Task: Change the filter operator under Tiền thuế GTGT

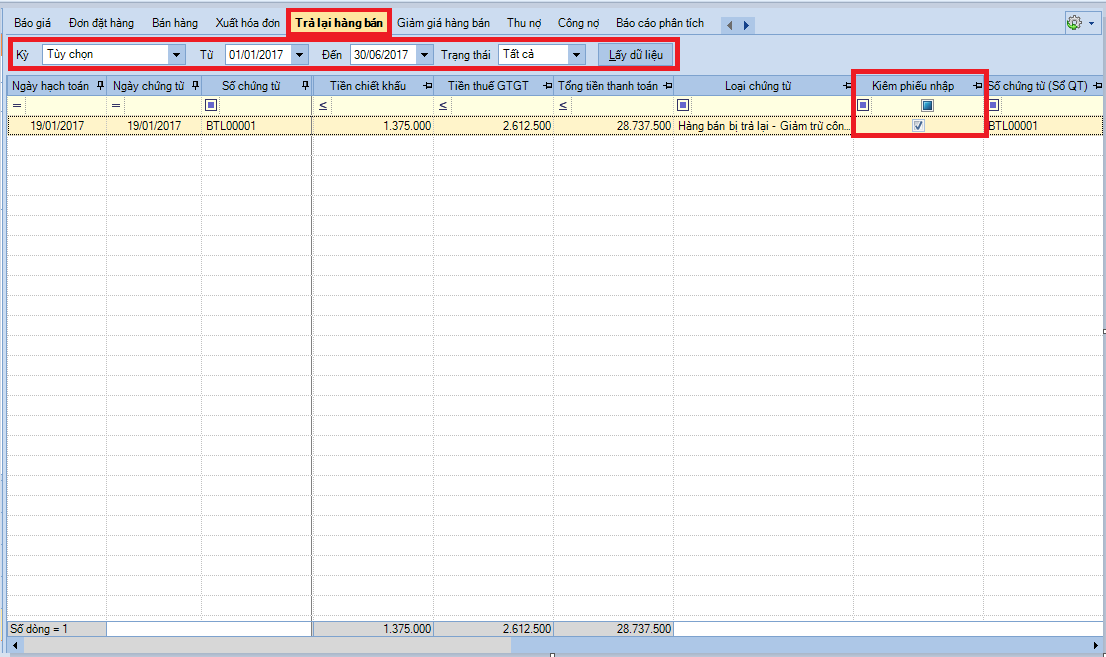Action: point(442,106)
